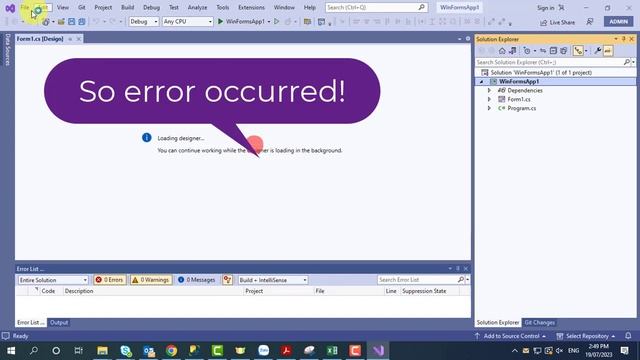Select the Form1.cs [Design] tab
This screenshot has width=640, height=360.
(x=40, y=39)
